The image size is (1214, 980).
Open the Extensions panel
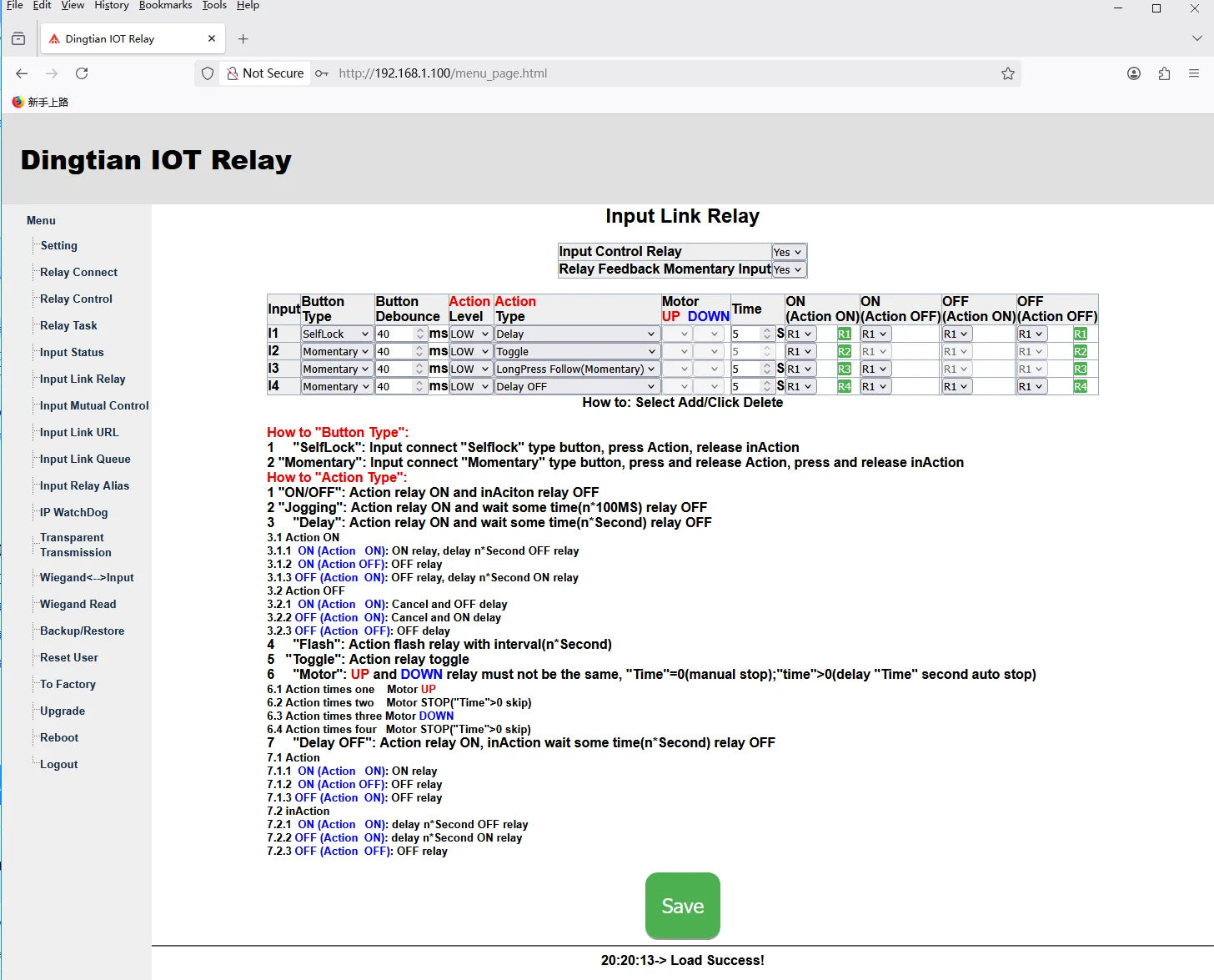coord(1164,73)
